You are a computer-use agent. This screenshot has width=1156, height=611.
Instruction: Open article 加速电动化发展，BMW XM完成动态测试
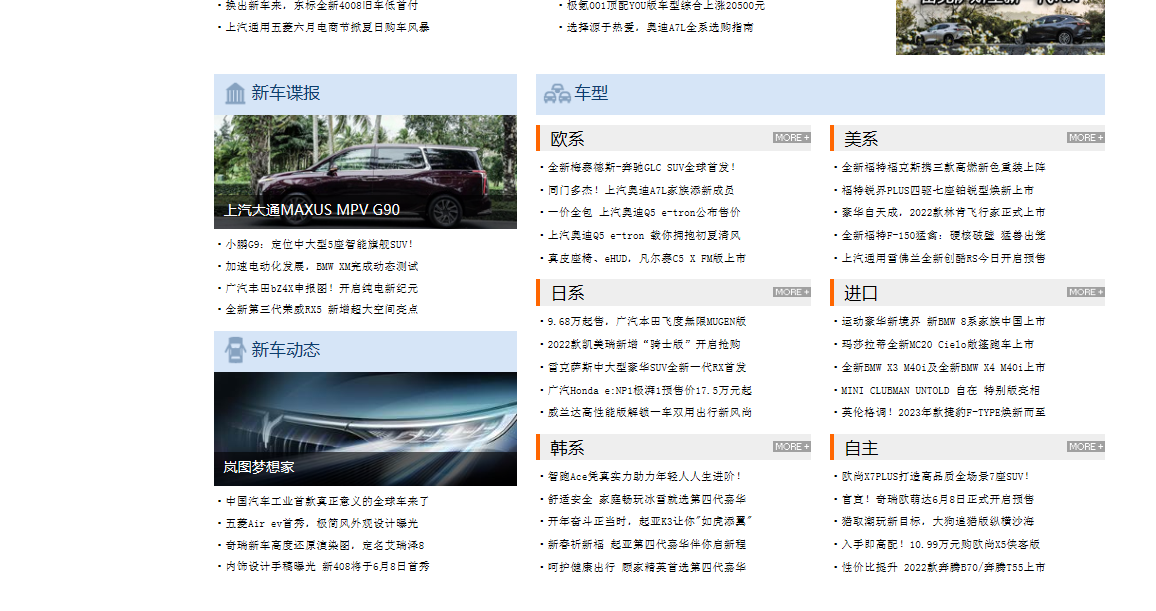click(321, 266)
